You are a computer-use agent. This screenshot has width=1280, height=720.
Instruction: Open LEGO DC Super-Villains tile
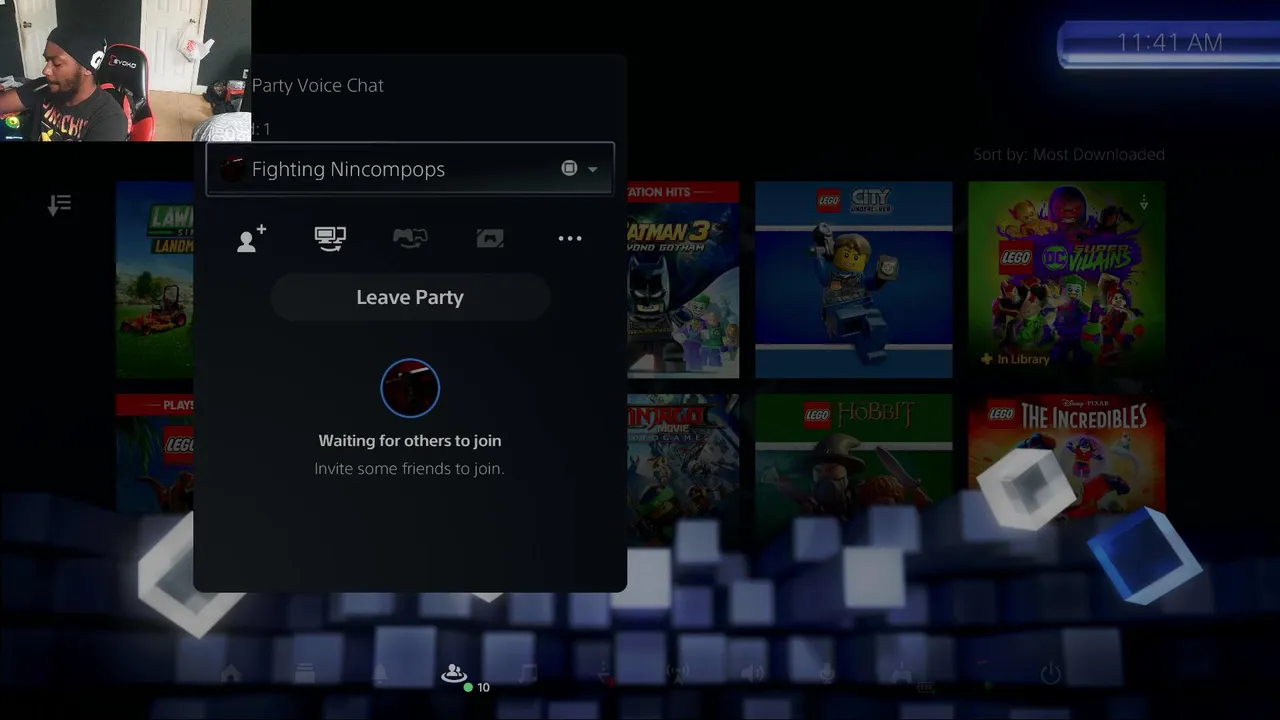click(x=1066, y=280)
